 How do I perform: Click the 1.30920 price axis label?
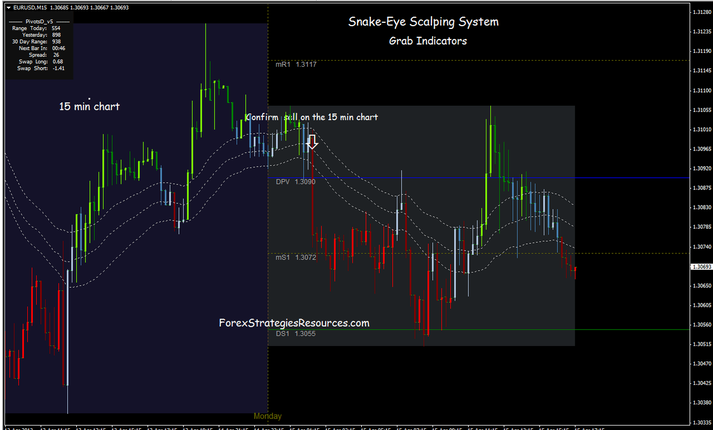point(702,169)
